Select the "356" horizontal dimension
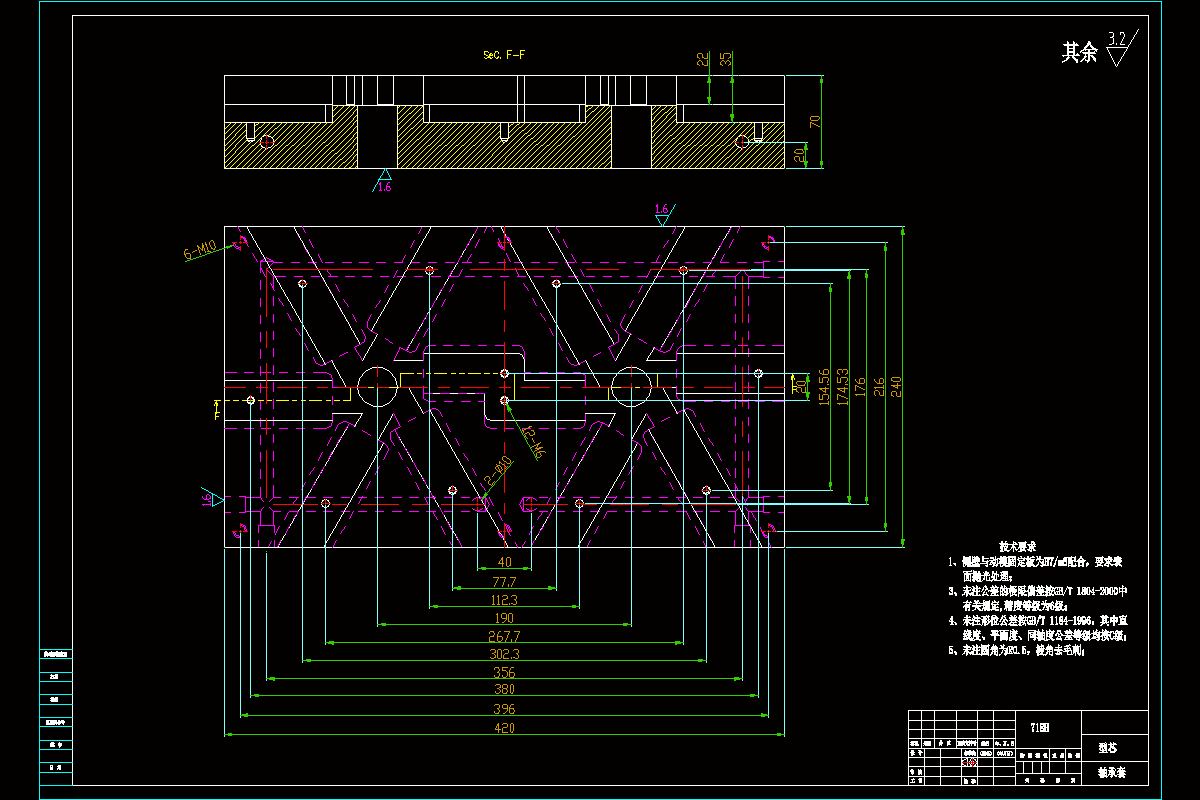 (x=504, y=672)
